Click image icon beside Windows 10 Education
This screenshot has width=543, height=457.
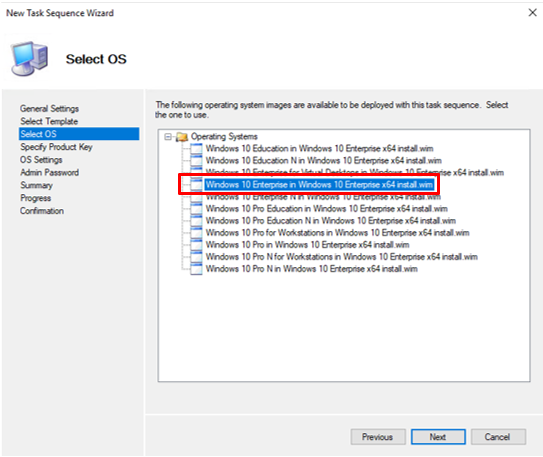pyautogui.click(x=196, y=149)
